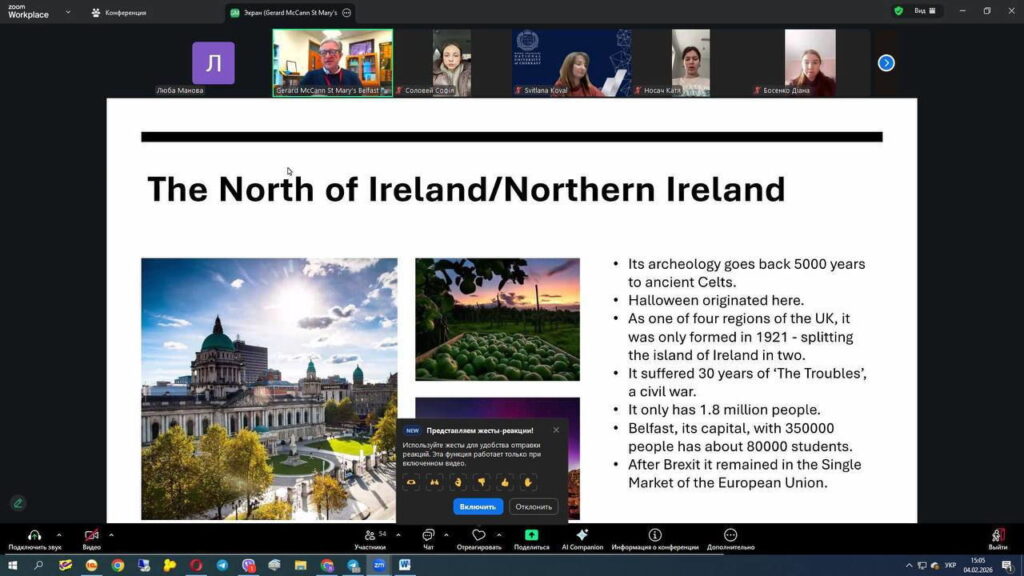This screenshot has height=576, width=1024.
Task: Toggle camera with the Видео button
Action: pyautogui.click(x=91, y=536)
